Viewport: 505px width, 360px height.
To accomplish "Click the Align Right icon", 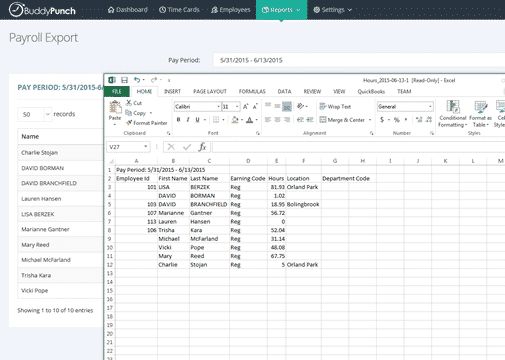I will click(287, 120).
